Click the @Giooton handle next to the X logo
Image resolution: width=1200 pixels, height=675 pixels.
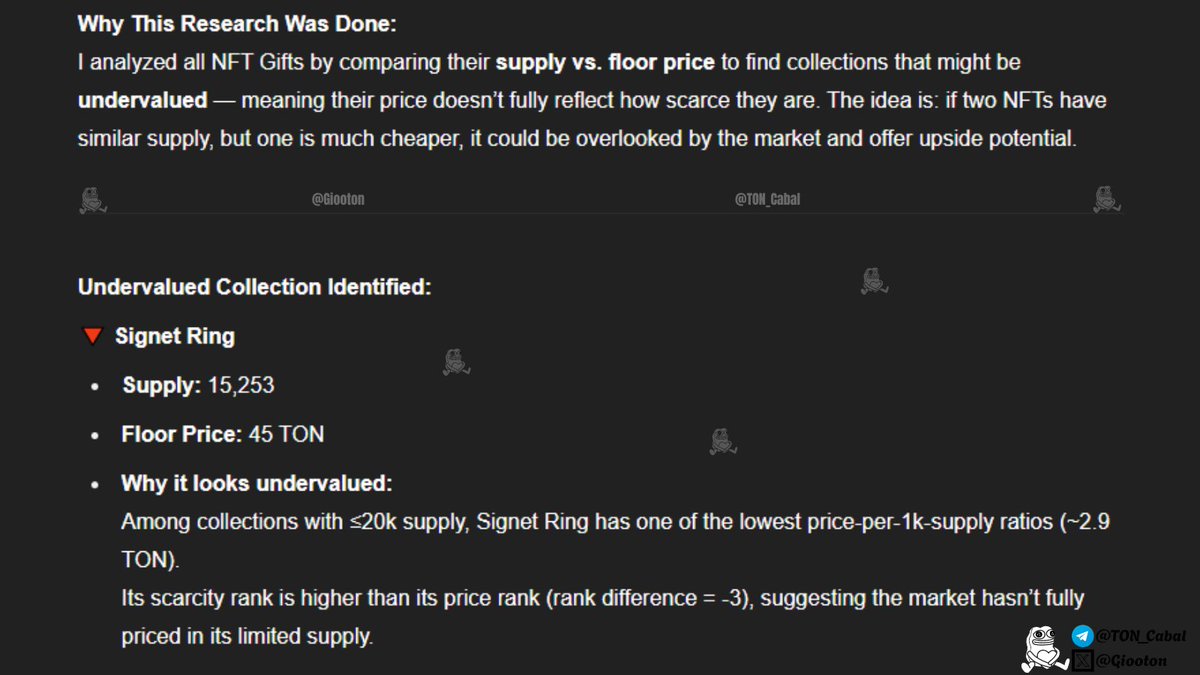tap(1131, 659)
